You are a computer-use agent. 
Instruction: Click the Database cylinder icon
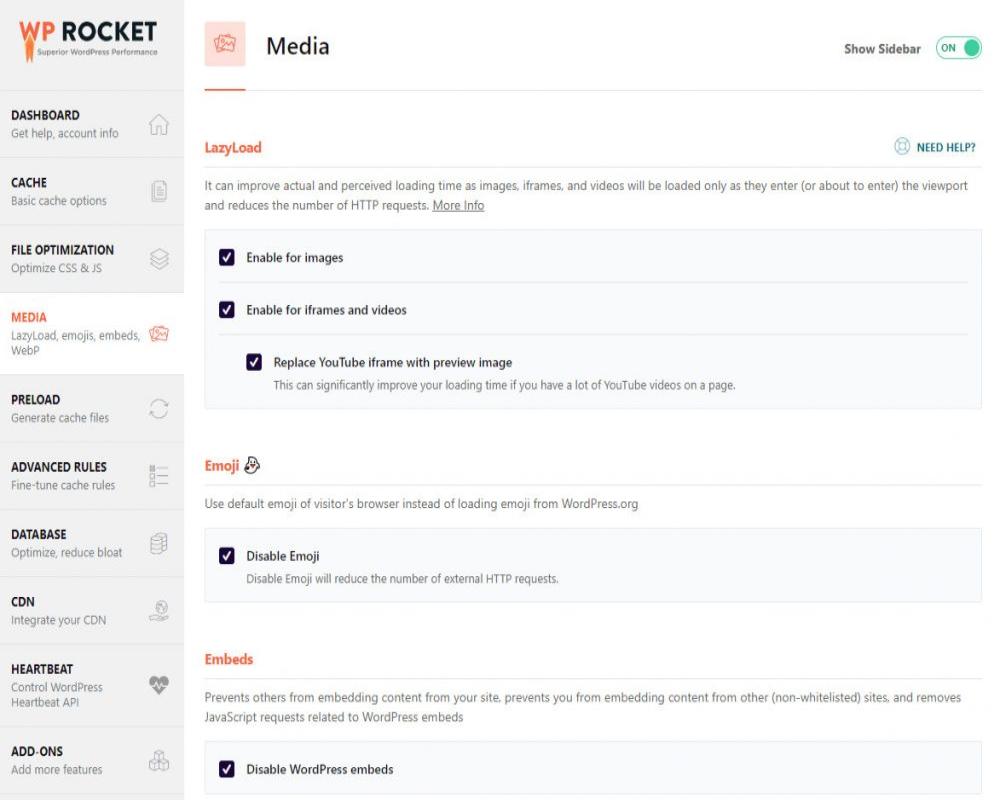[x=158, y=543]
